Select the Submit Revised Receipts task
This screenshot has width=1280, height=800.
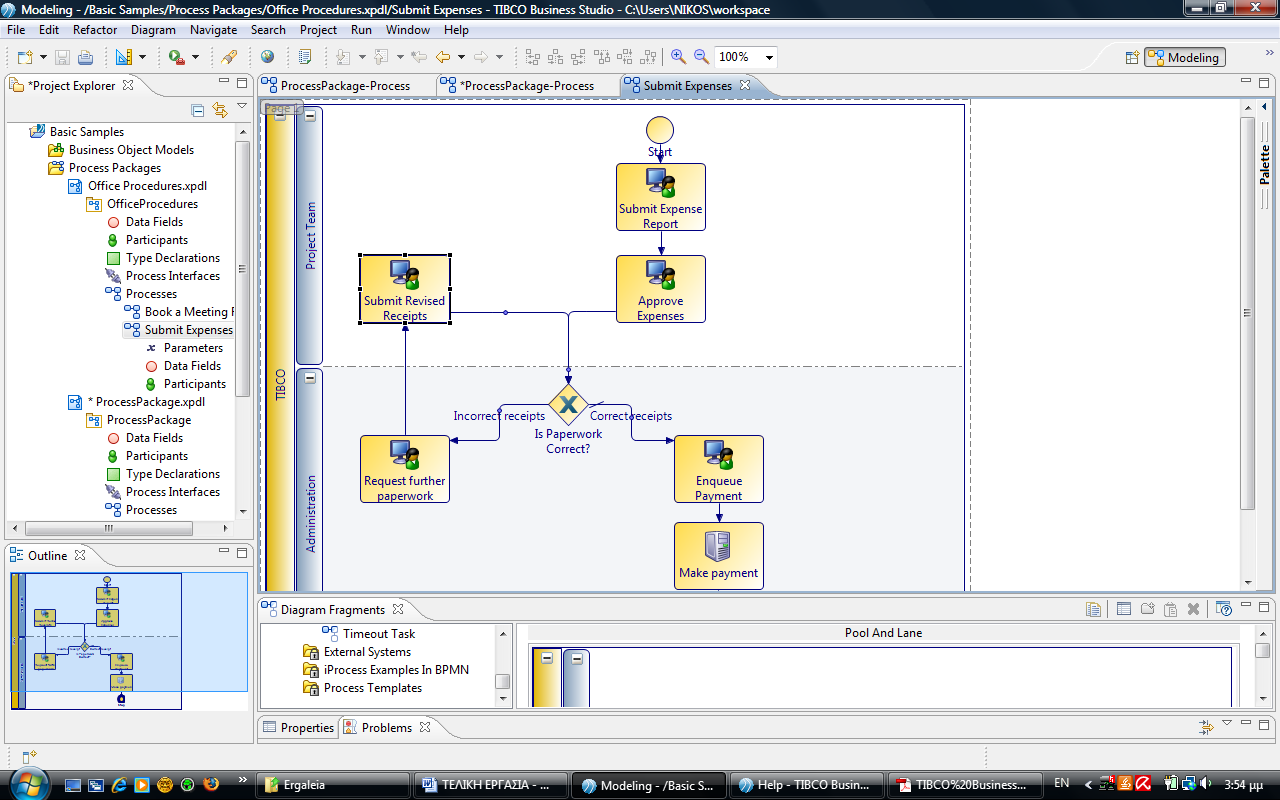click(405, 289)
